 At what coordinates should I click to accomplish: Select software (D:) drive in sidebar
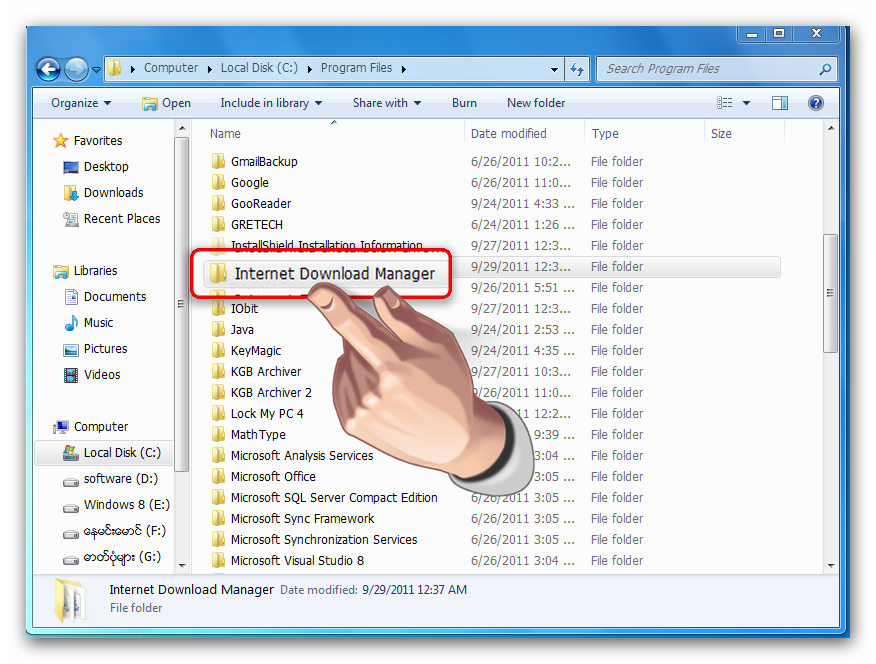point(111,479)
